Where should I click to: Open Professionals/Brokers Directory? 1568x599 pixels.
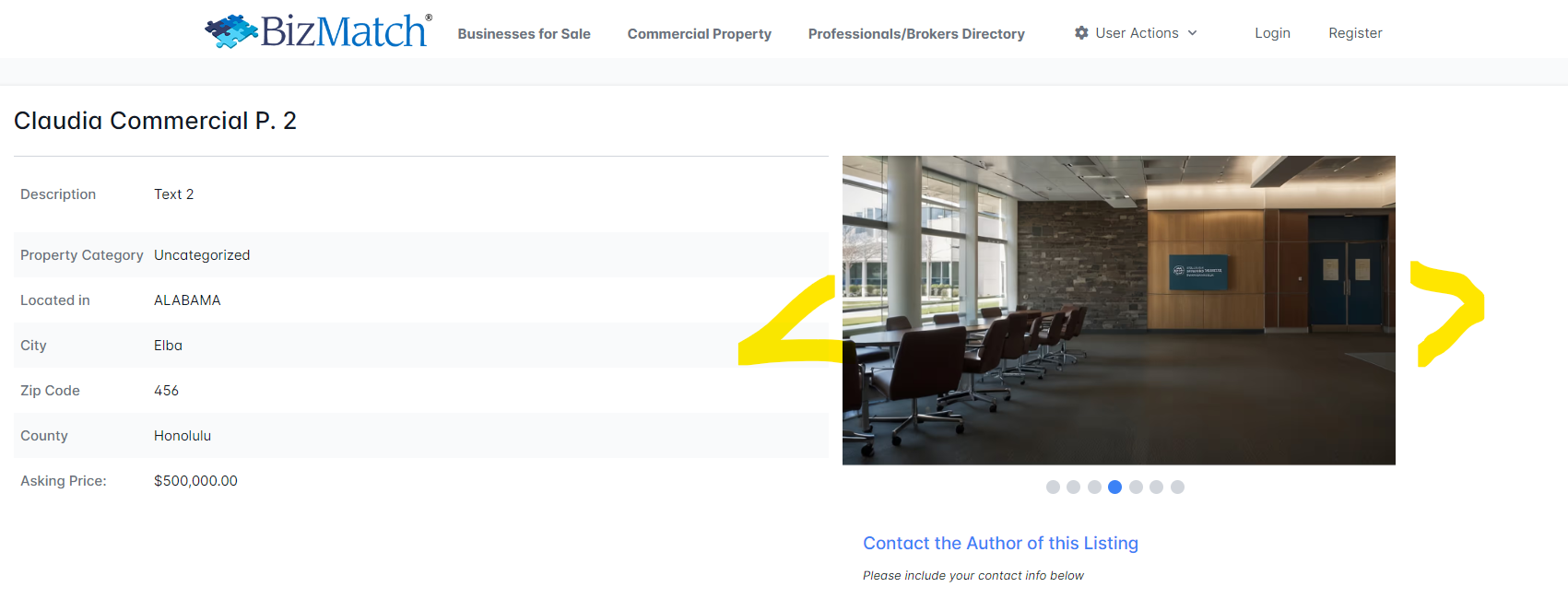click(916, 34)
